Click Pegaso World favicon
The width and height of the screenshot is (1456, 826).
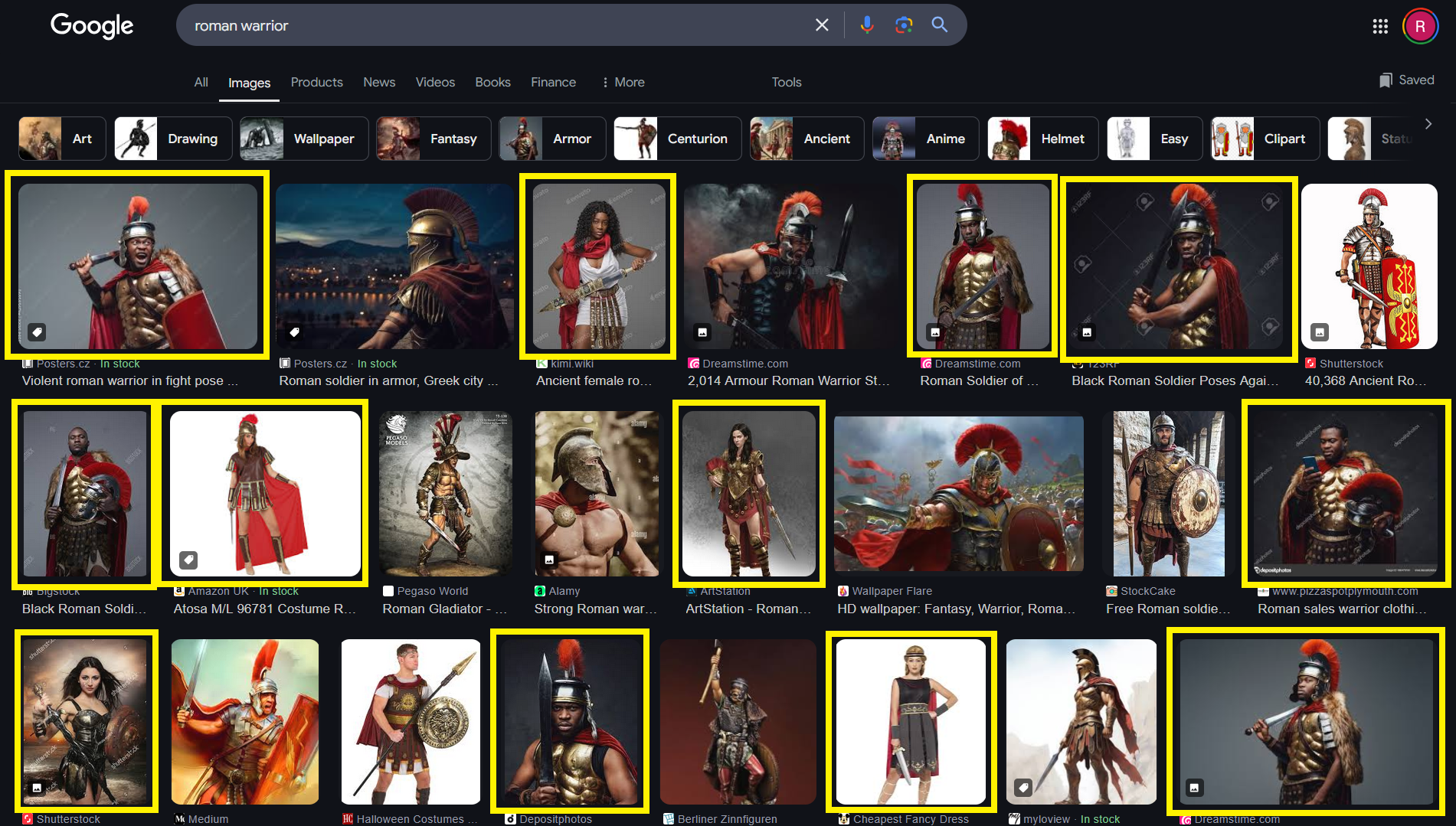(388, 591)
